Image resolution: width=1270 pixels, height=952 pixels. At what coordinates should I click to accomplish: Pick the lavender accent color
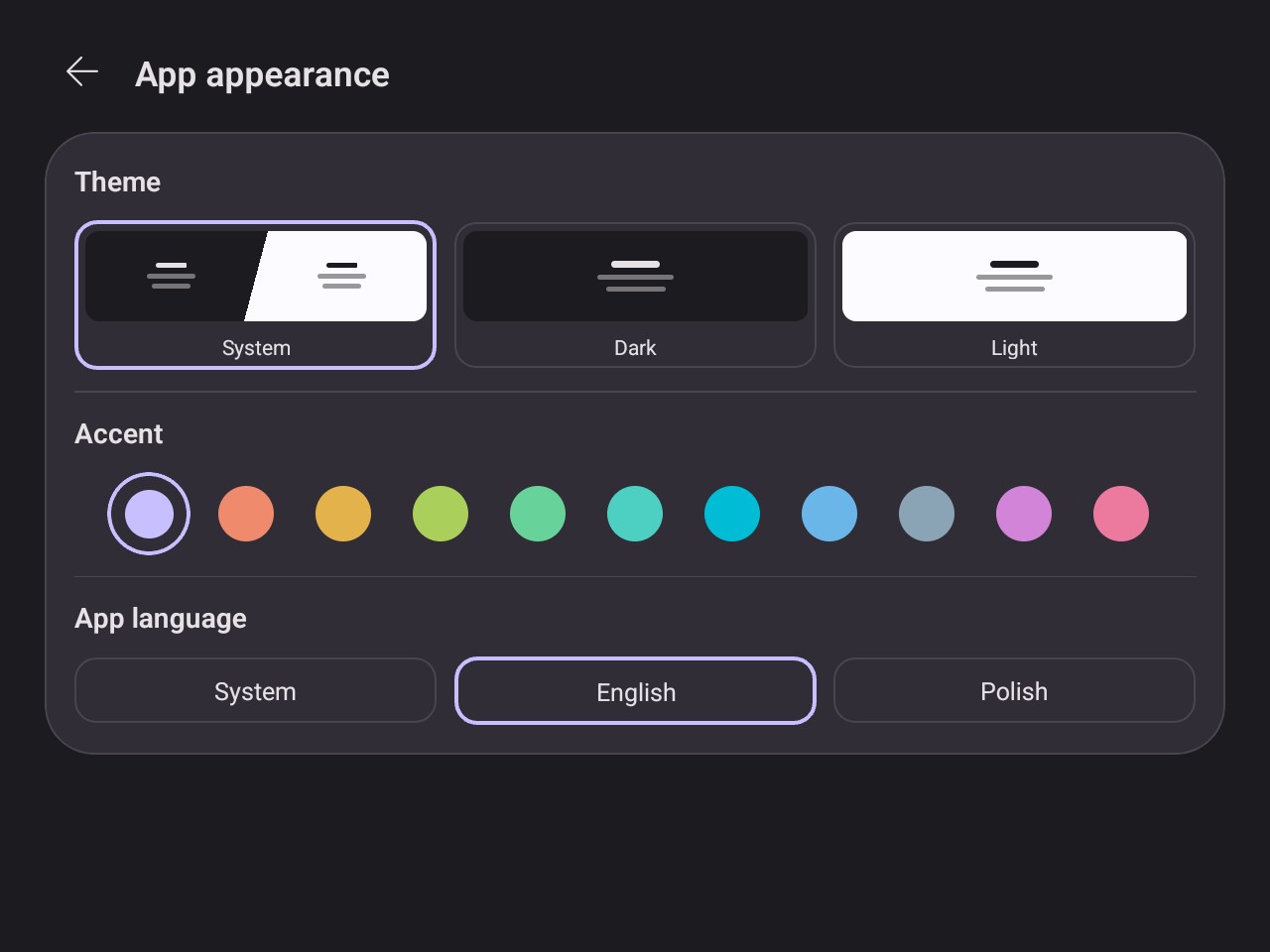(149, 514)
